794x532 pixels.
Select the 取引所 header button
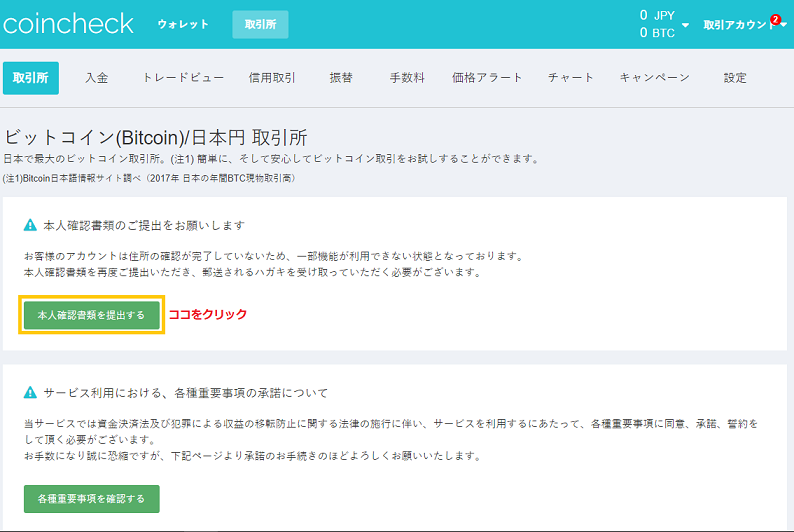point(260,24)
